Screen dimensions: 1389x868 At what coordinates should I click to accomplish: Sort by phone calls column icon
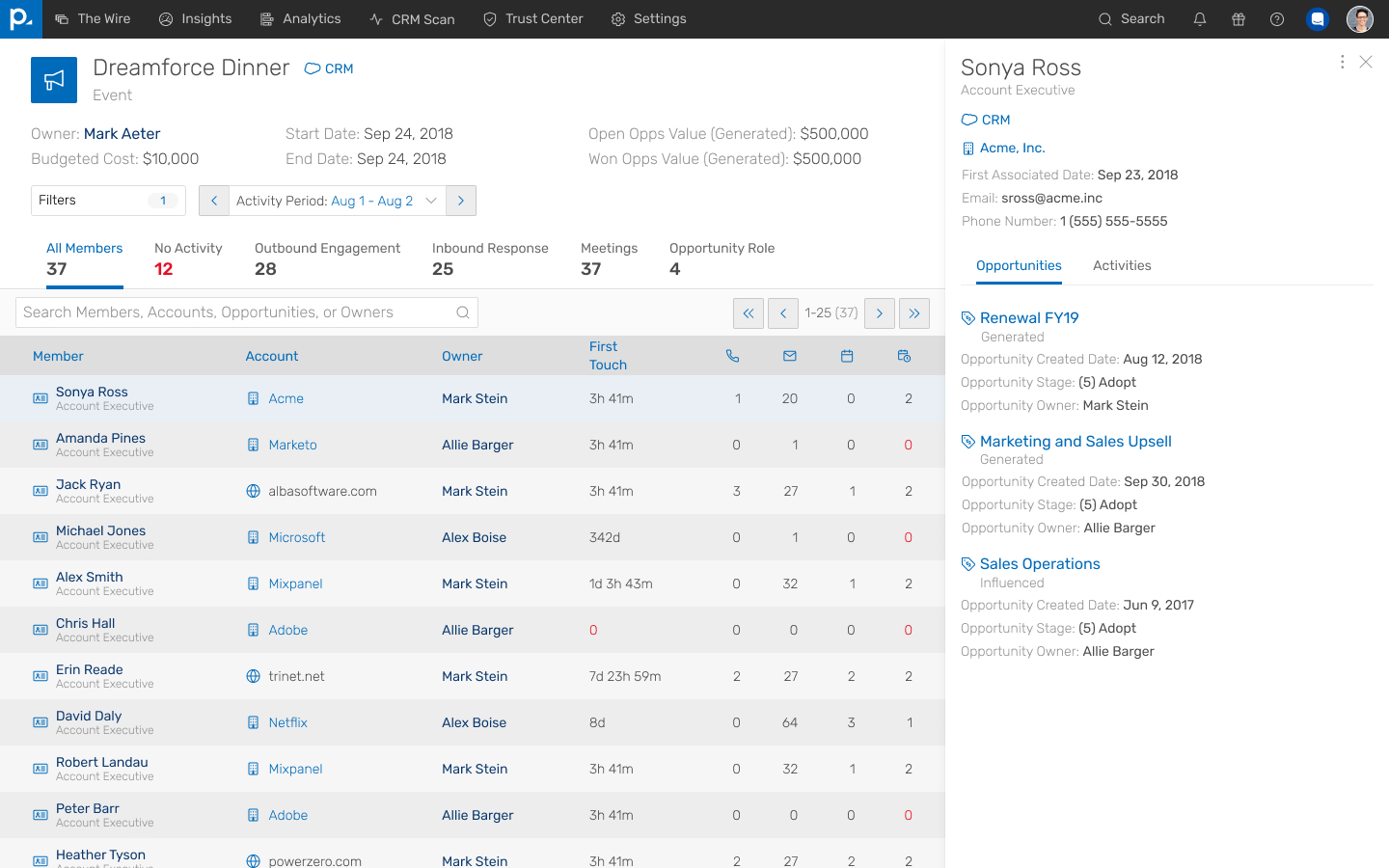pos(732,356)
